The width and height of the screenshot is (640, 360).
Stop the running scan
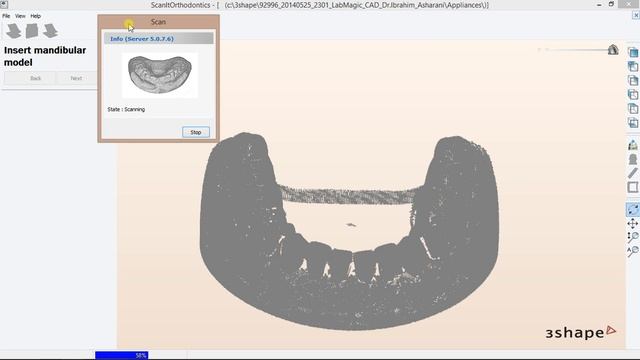[x=196, y=132]
